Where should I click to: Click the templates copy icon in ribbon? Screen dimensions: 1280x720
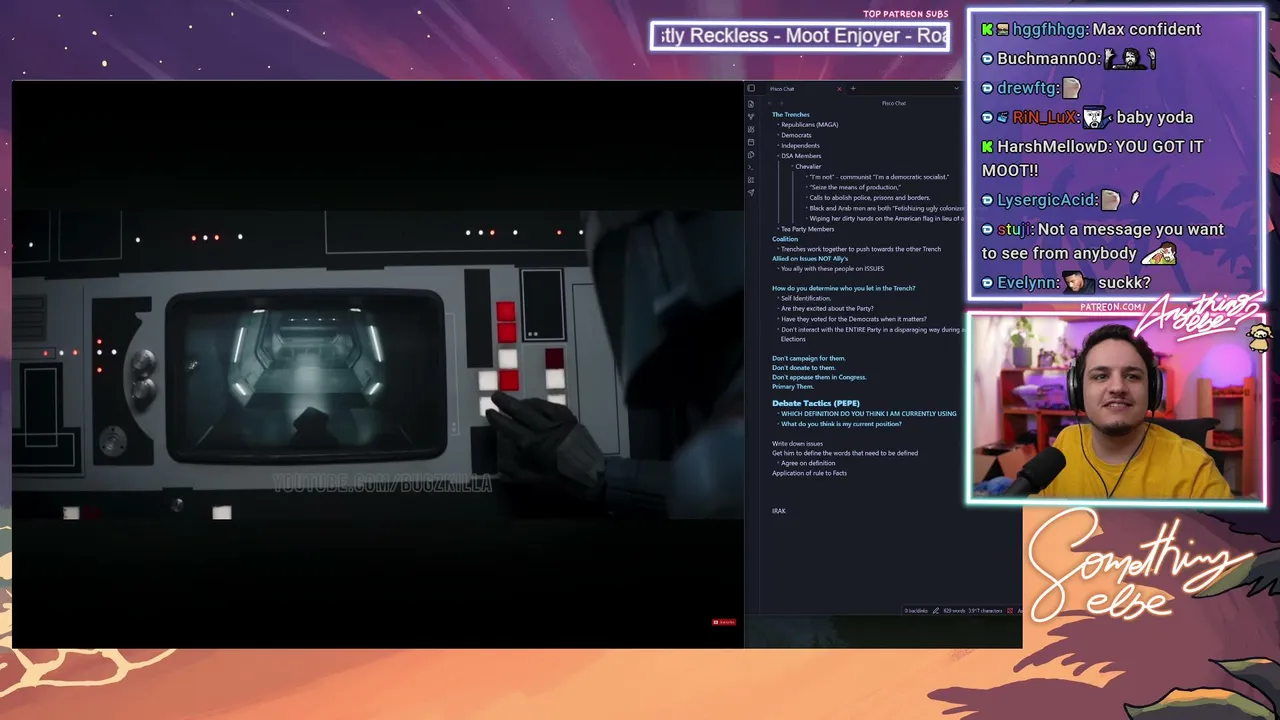751,155
